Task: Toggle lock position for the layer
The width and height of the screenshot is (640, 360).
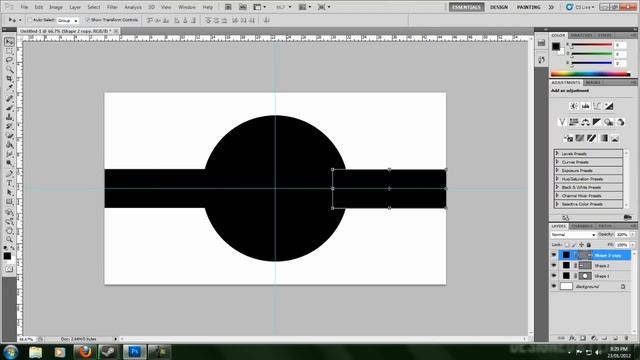Action: tap(581, 244)
